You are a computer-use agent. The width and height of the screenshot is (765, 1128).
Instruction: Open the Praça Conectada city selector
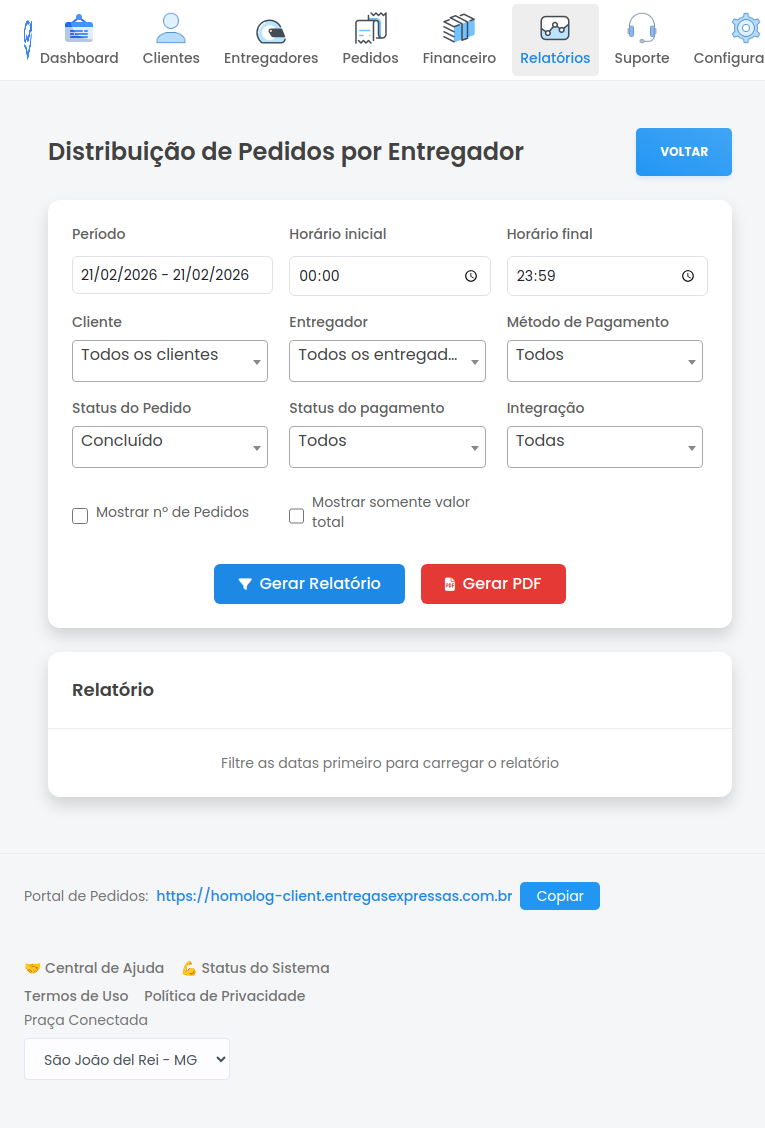click(127, 1059)
